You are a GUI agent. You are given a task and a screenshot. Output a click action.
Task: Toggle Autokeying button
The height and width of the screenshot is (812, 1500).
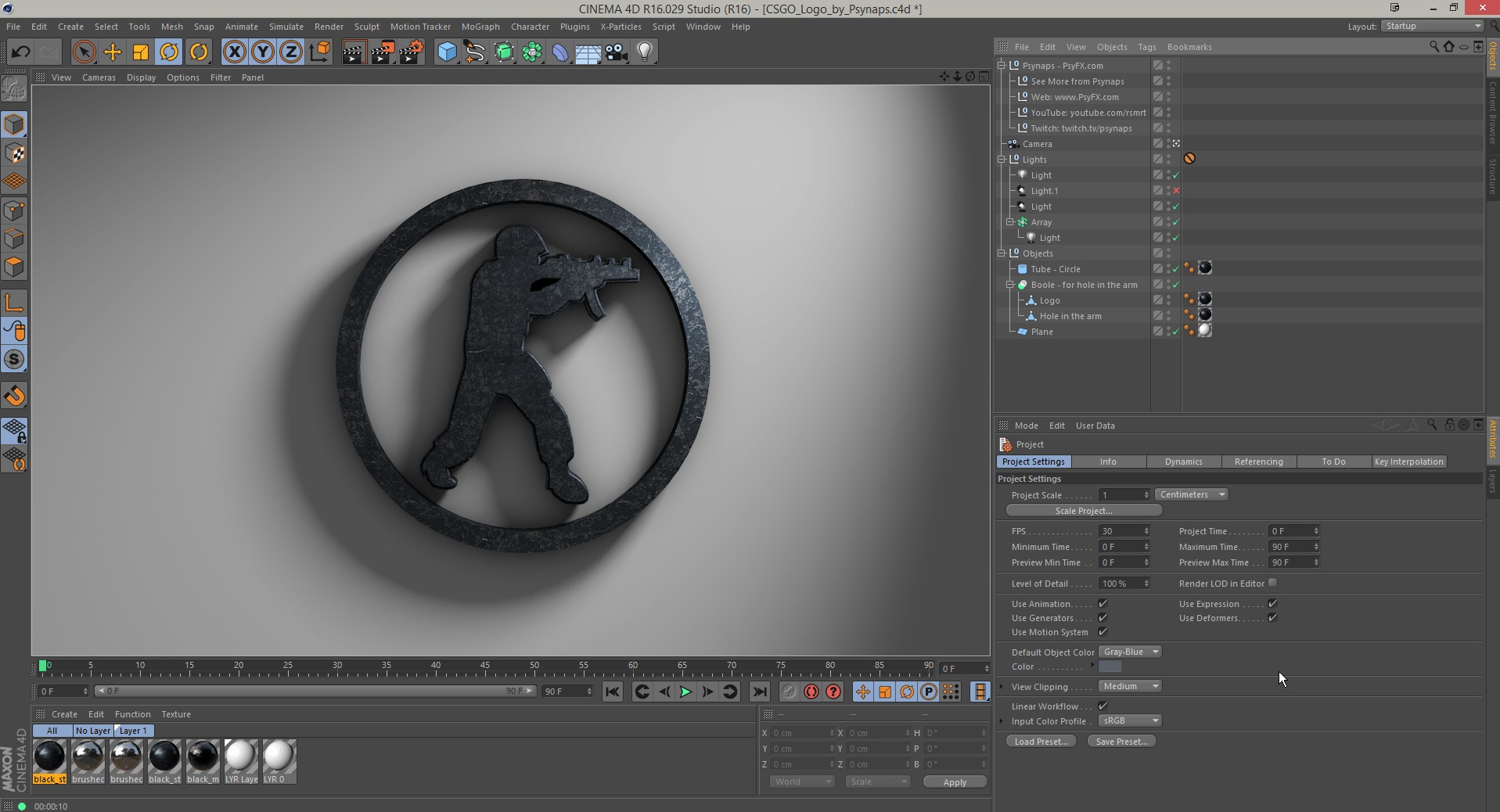click(811, 692)
